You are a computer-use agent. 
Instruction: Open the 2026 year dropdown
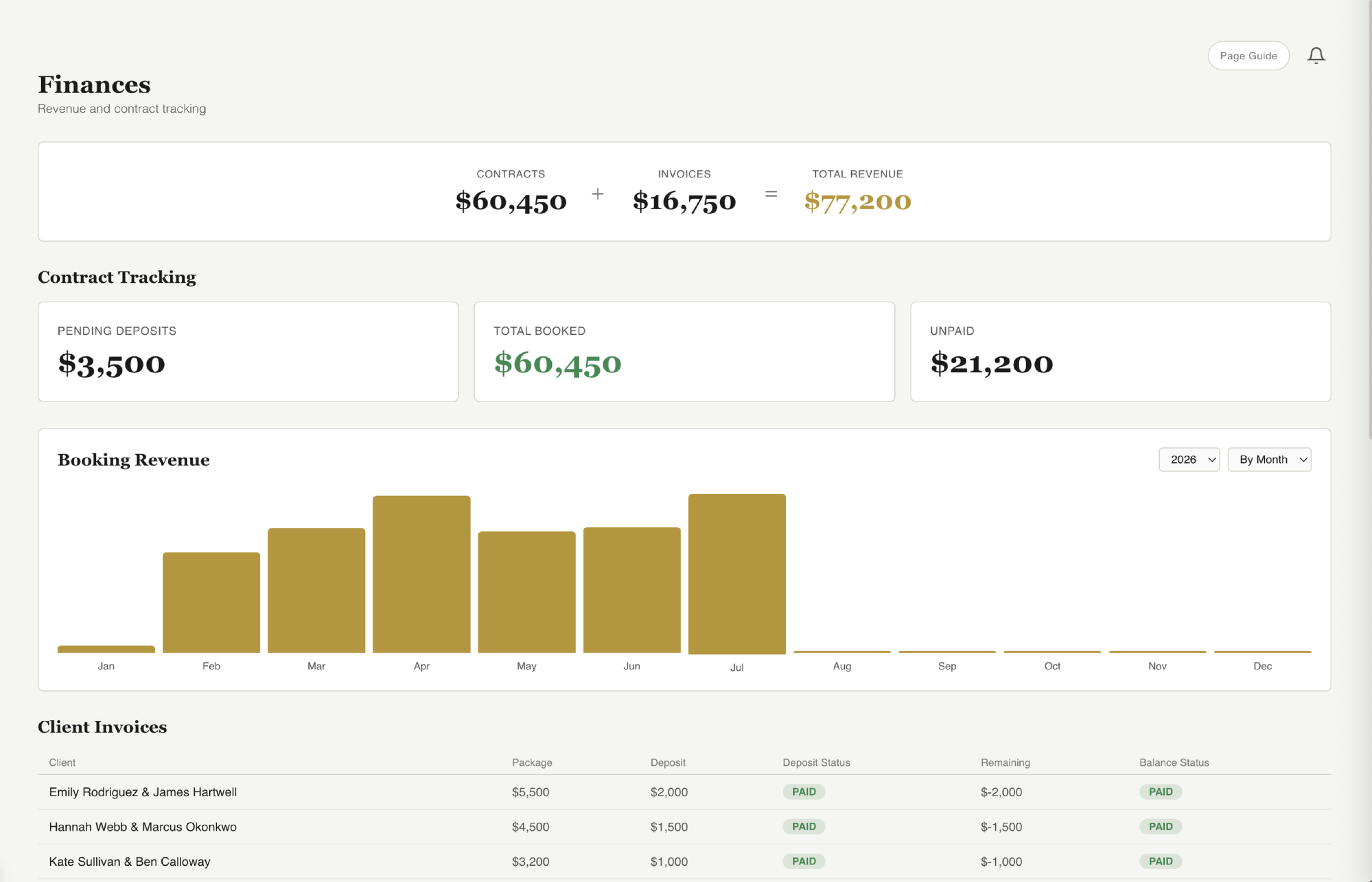tap(1189, 459)
